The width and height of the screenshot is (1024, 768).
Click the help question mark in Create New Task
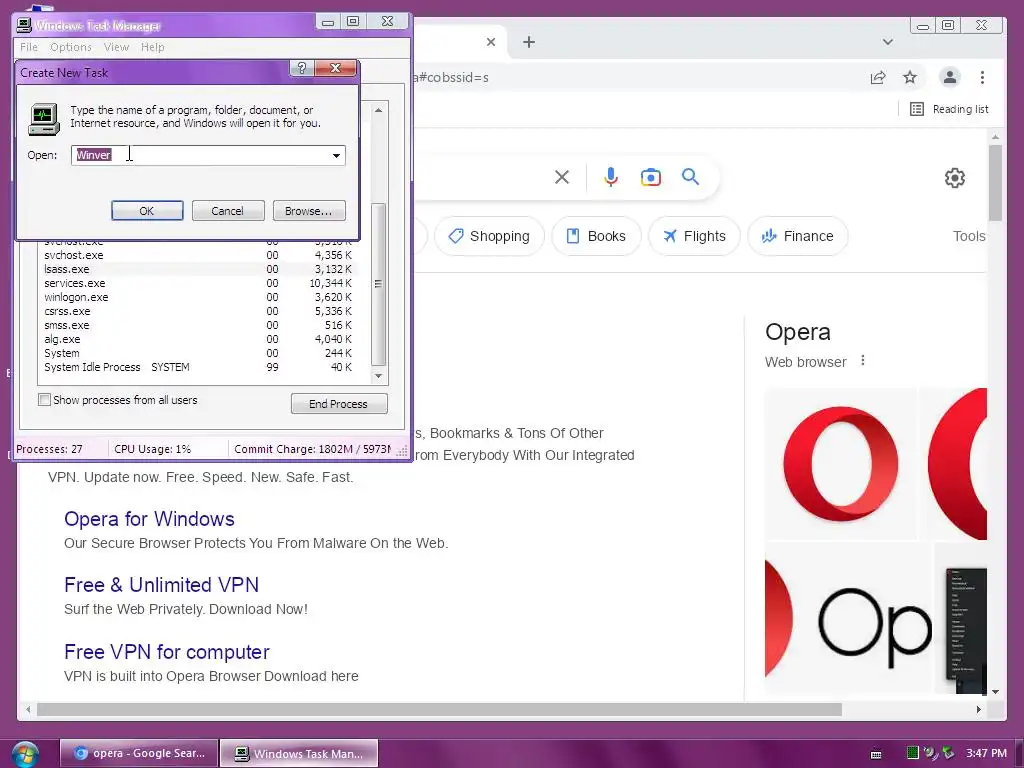point(302,68)
